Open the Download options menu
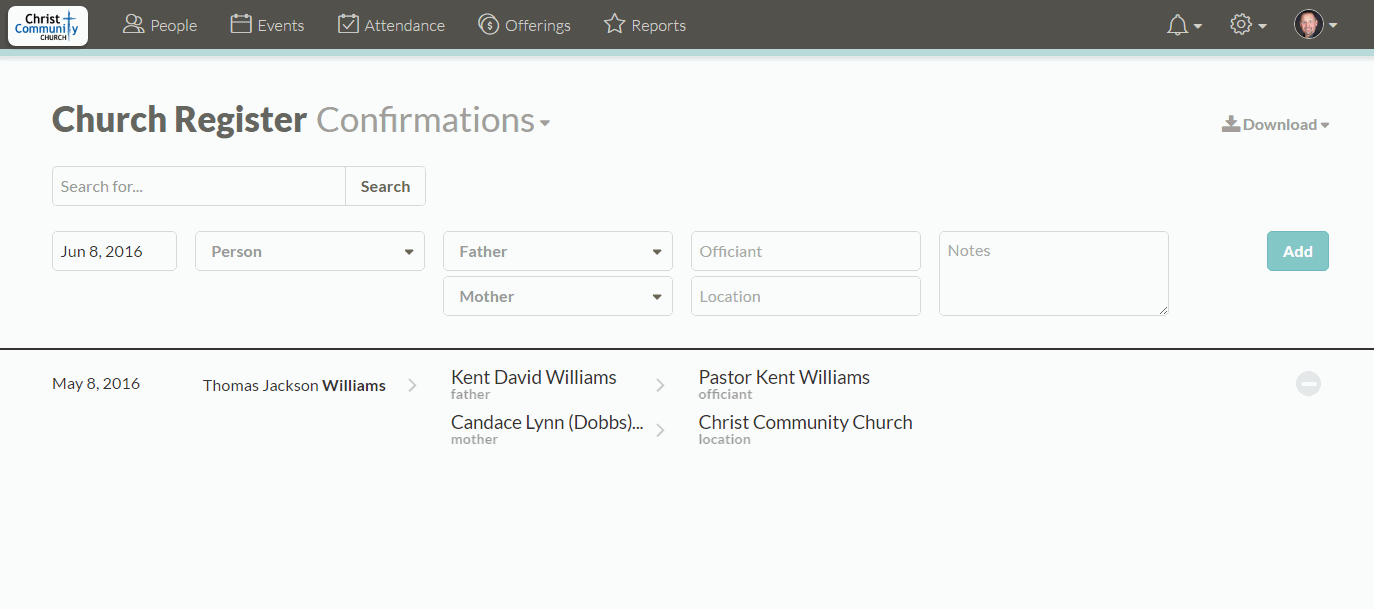The image size is (1374, 609). 1276,125
